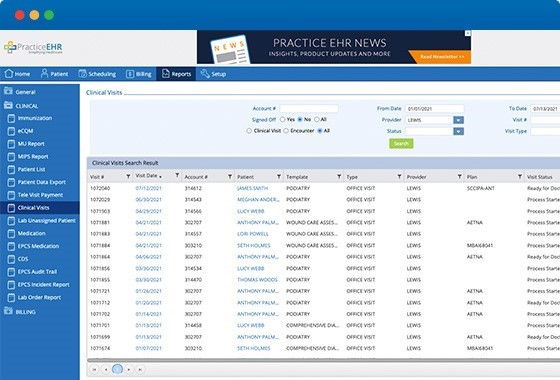The image size is (560, 380).
Task: Select Signed Off No radio button
Action: (300, 119)
